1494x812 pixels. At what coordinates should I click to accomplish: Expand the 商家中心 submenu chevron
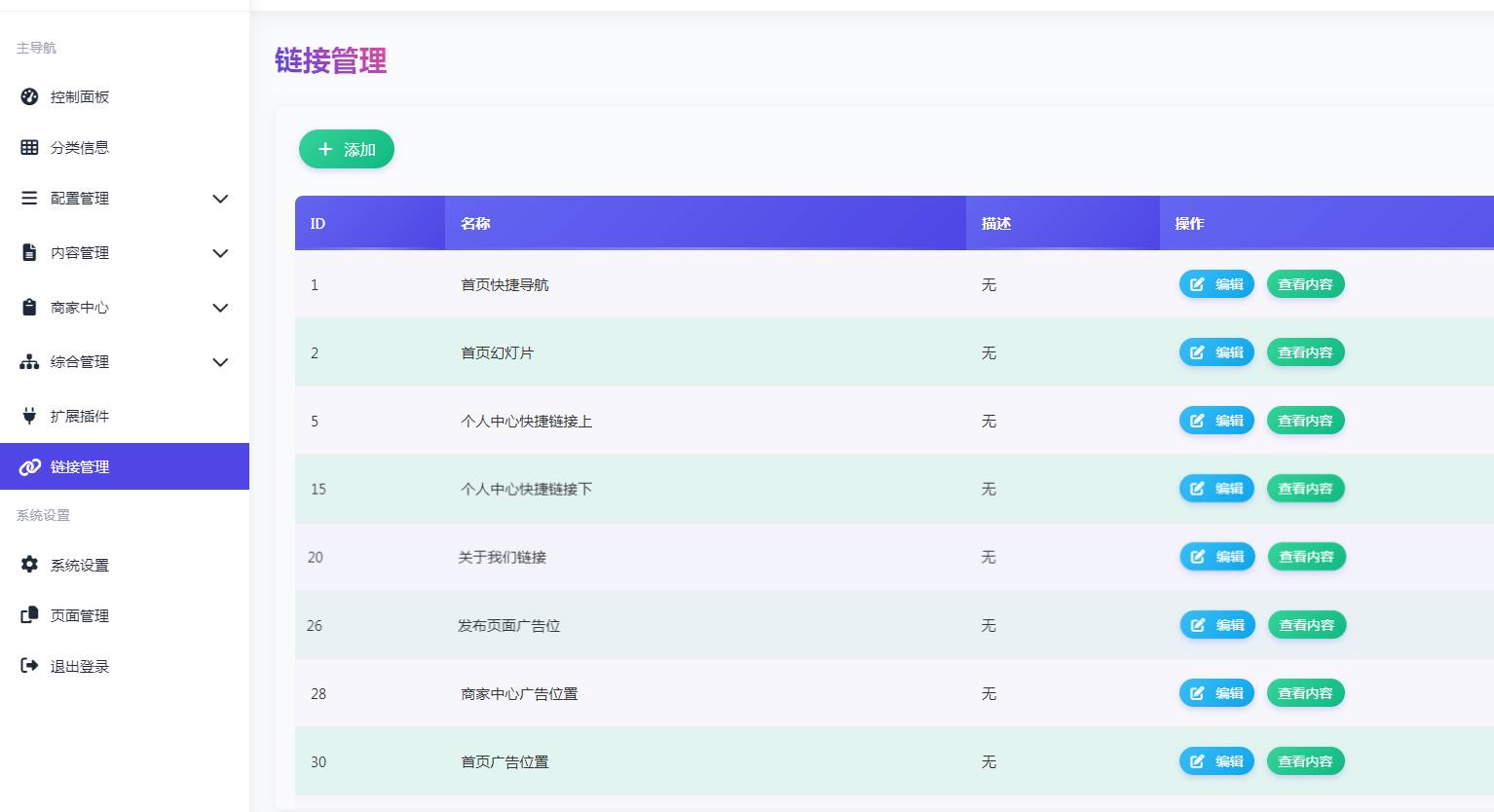tap(220, 308)
